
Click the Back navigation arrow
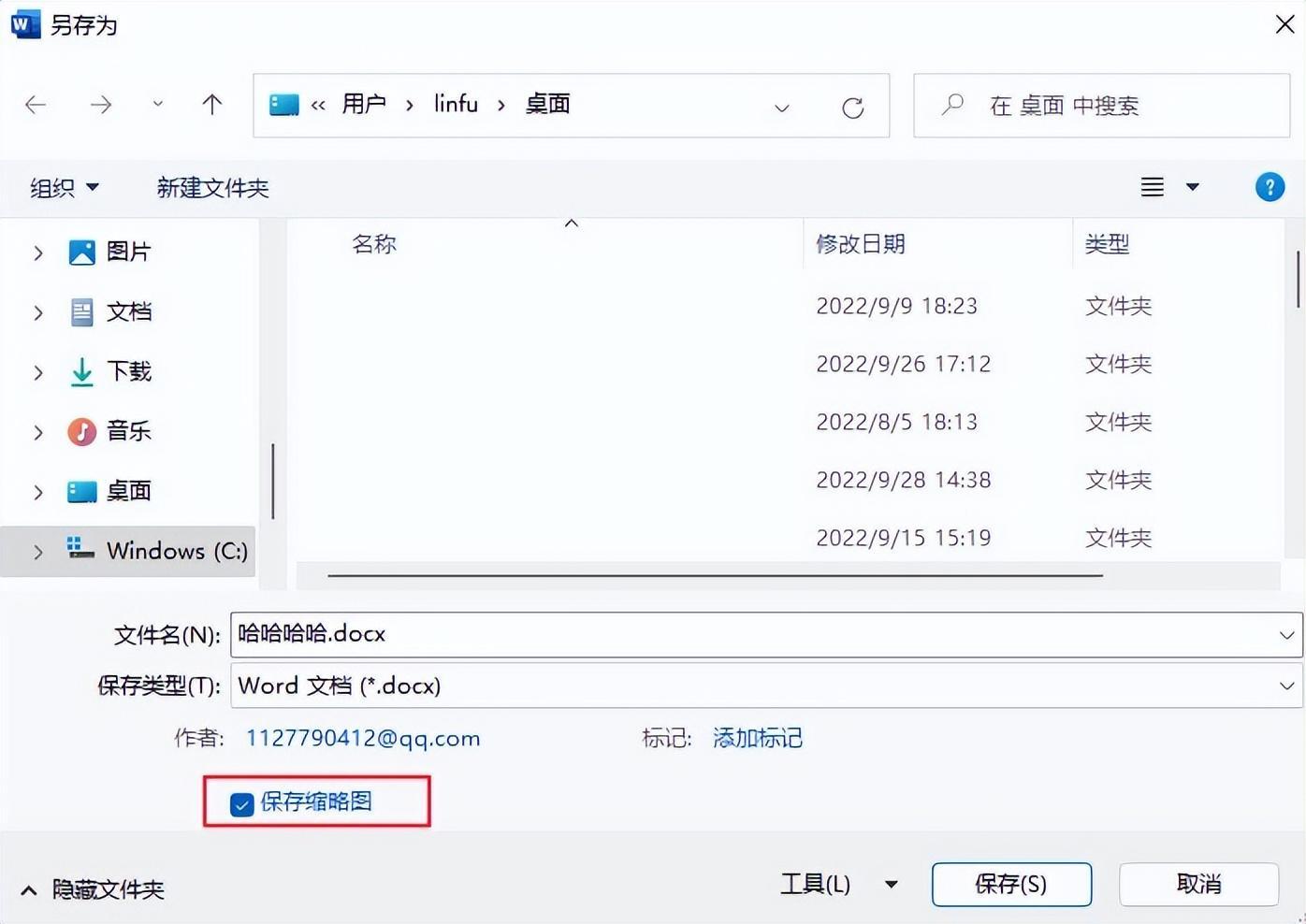36,105
